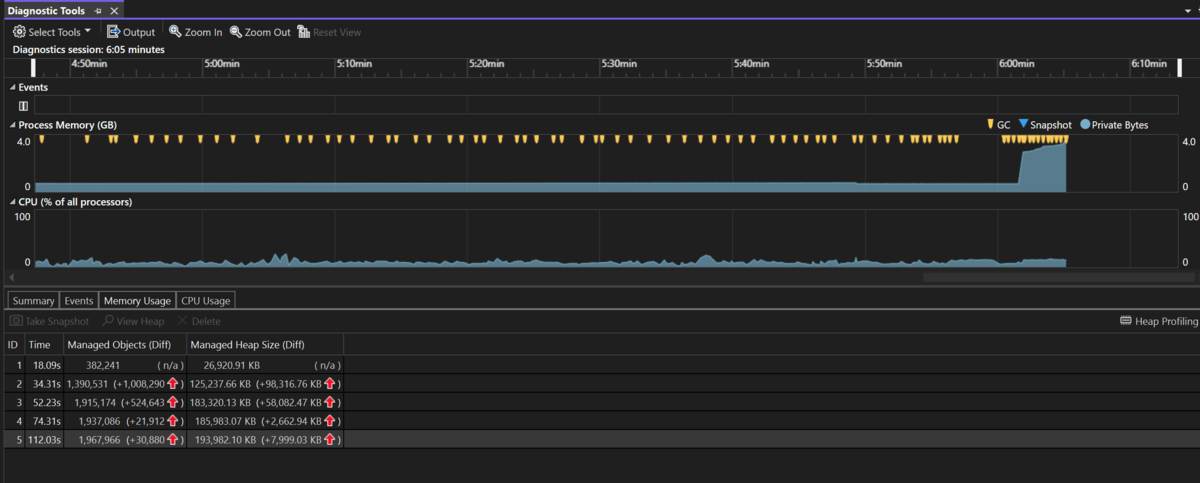Open the Events tab

click(x=79, y=300)
